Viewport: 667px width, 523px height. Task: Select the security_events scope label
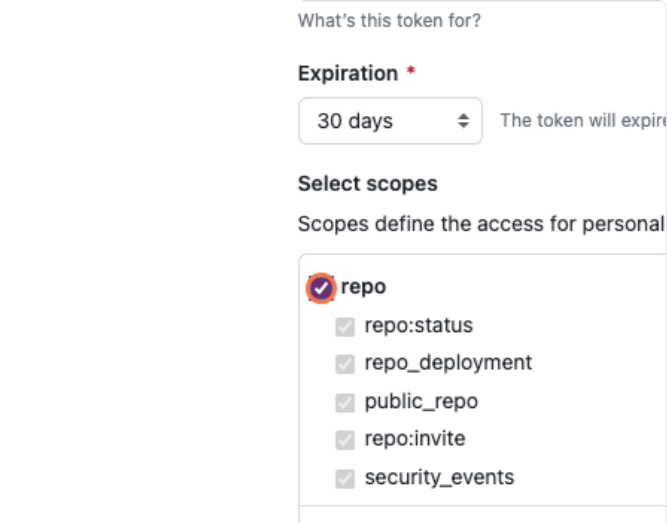tap(439, 478)
